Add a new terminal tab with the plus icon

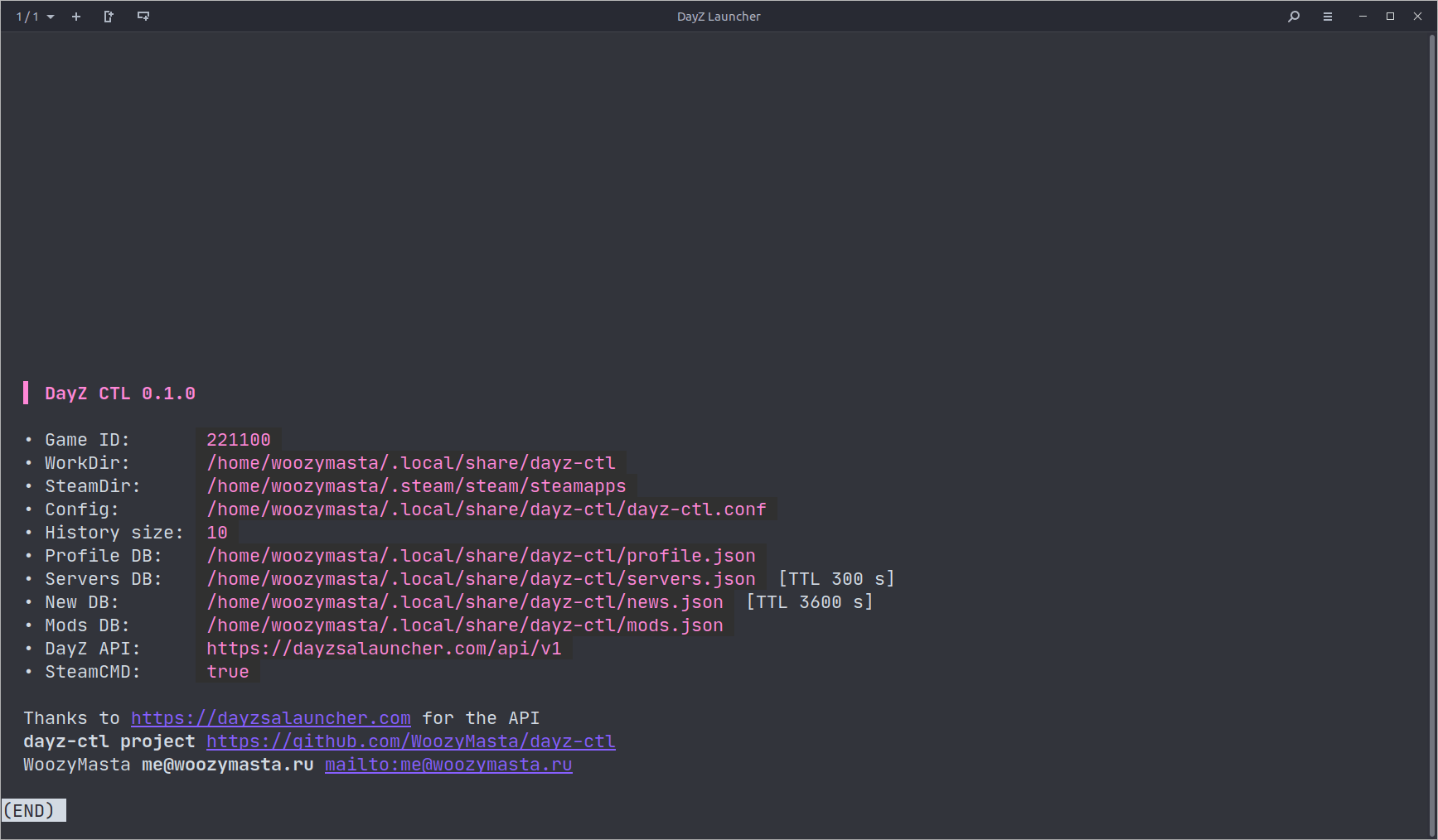pyautogui.click(x=76, y=17)
